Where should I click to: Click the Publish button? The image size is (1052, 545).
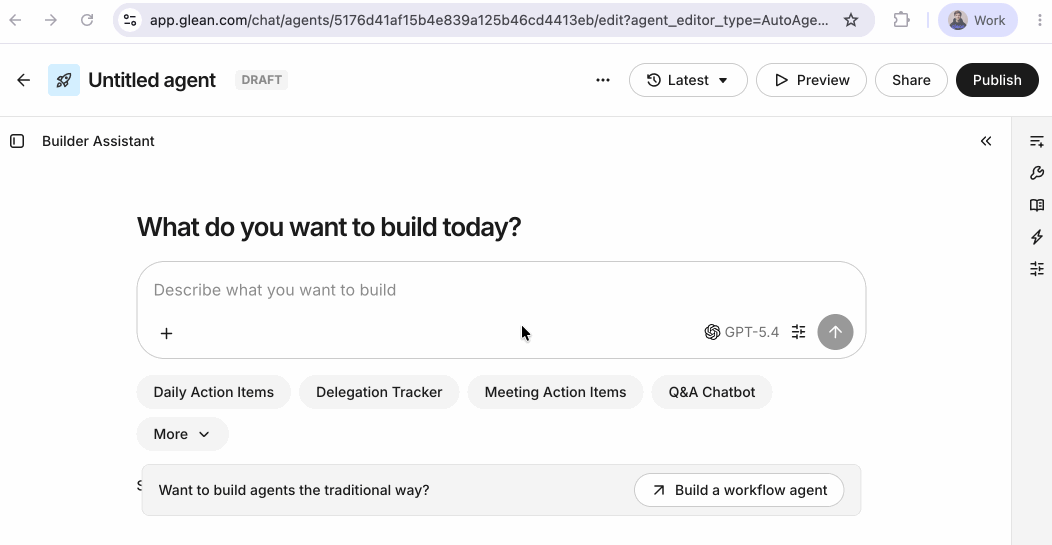(x=997, y=80)
